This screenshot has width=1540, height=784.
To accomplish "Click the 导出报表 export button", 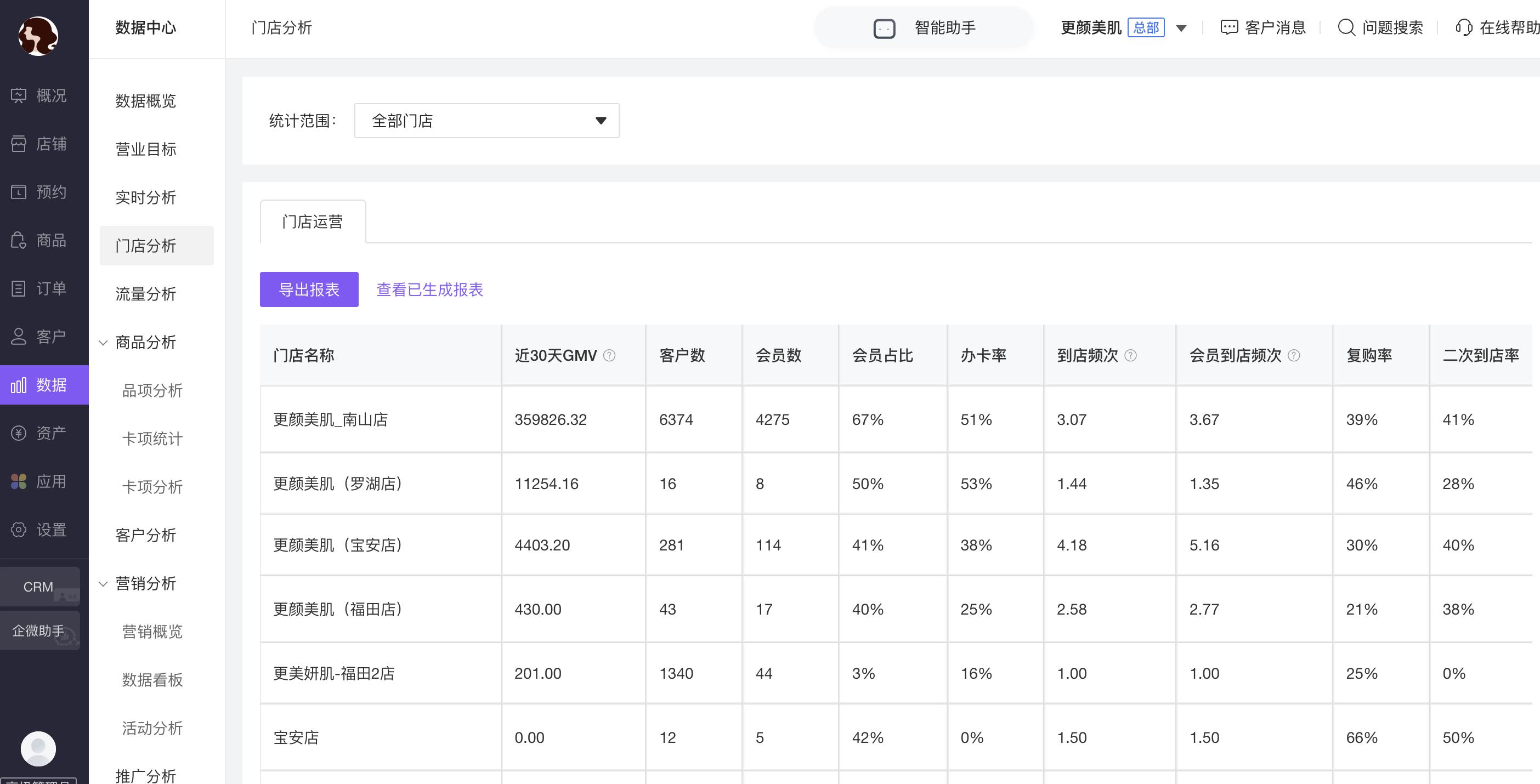I will coord(309,290).
